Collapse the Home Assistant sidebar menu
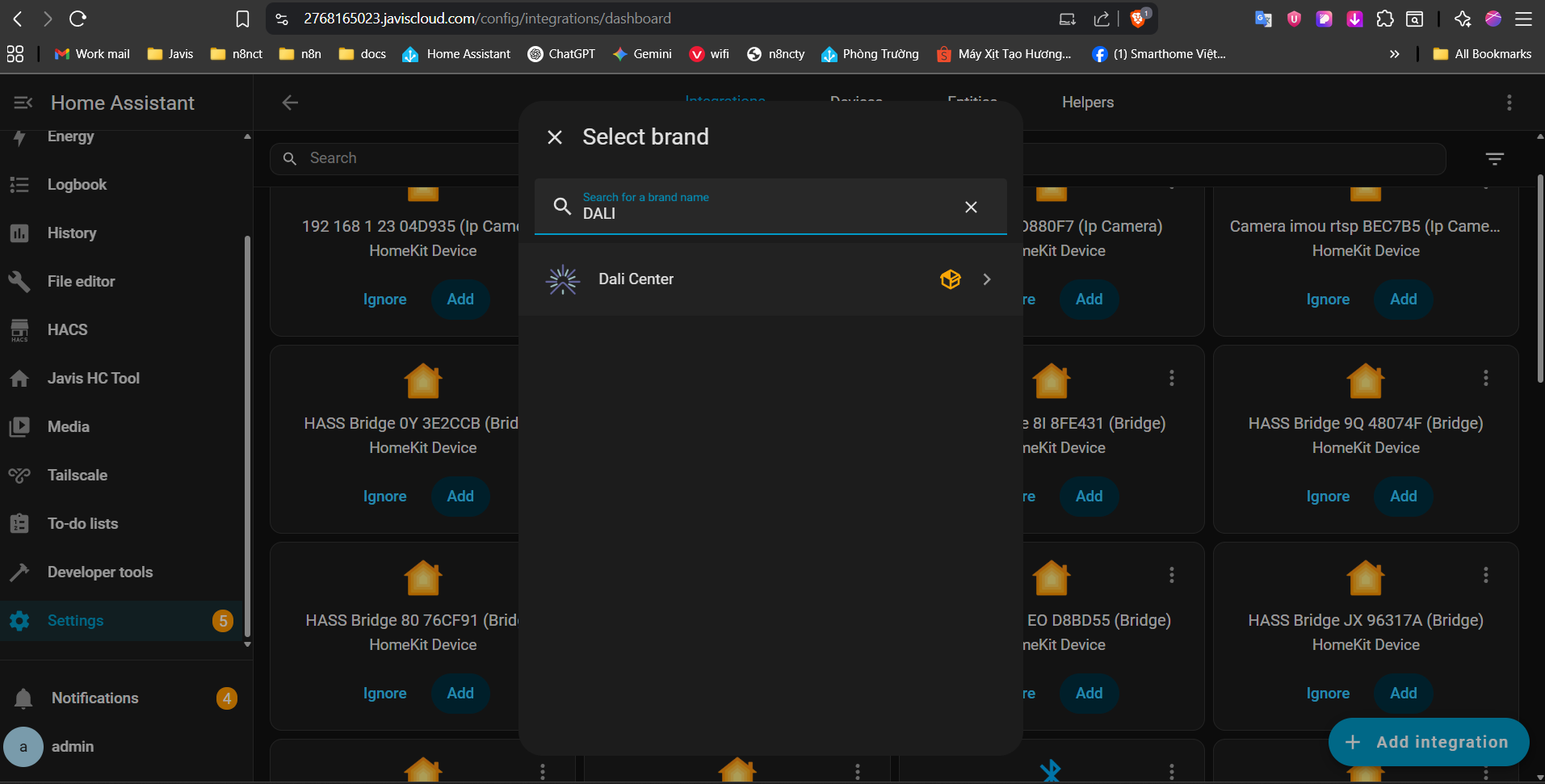1545x784 pixels. pos(23,103)
